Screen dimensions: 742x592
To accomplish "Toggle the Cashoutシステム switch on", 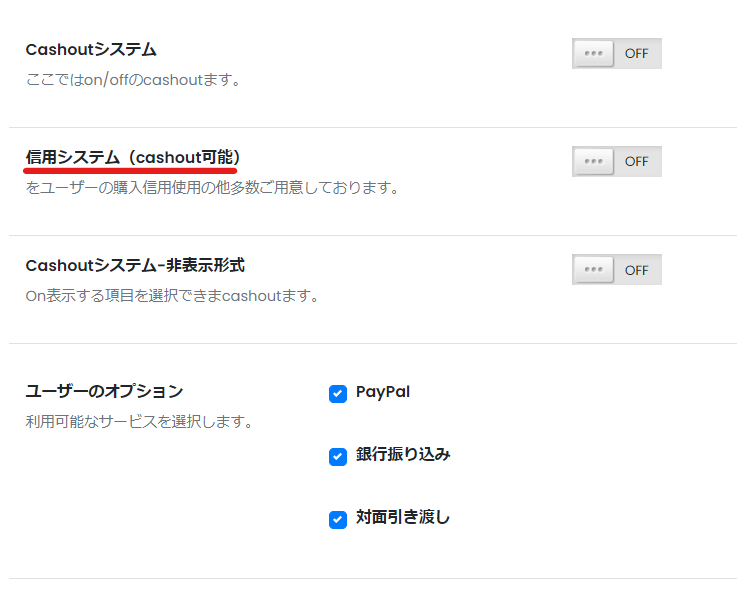I will point(617,53).
